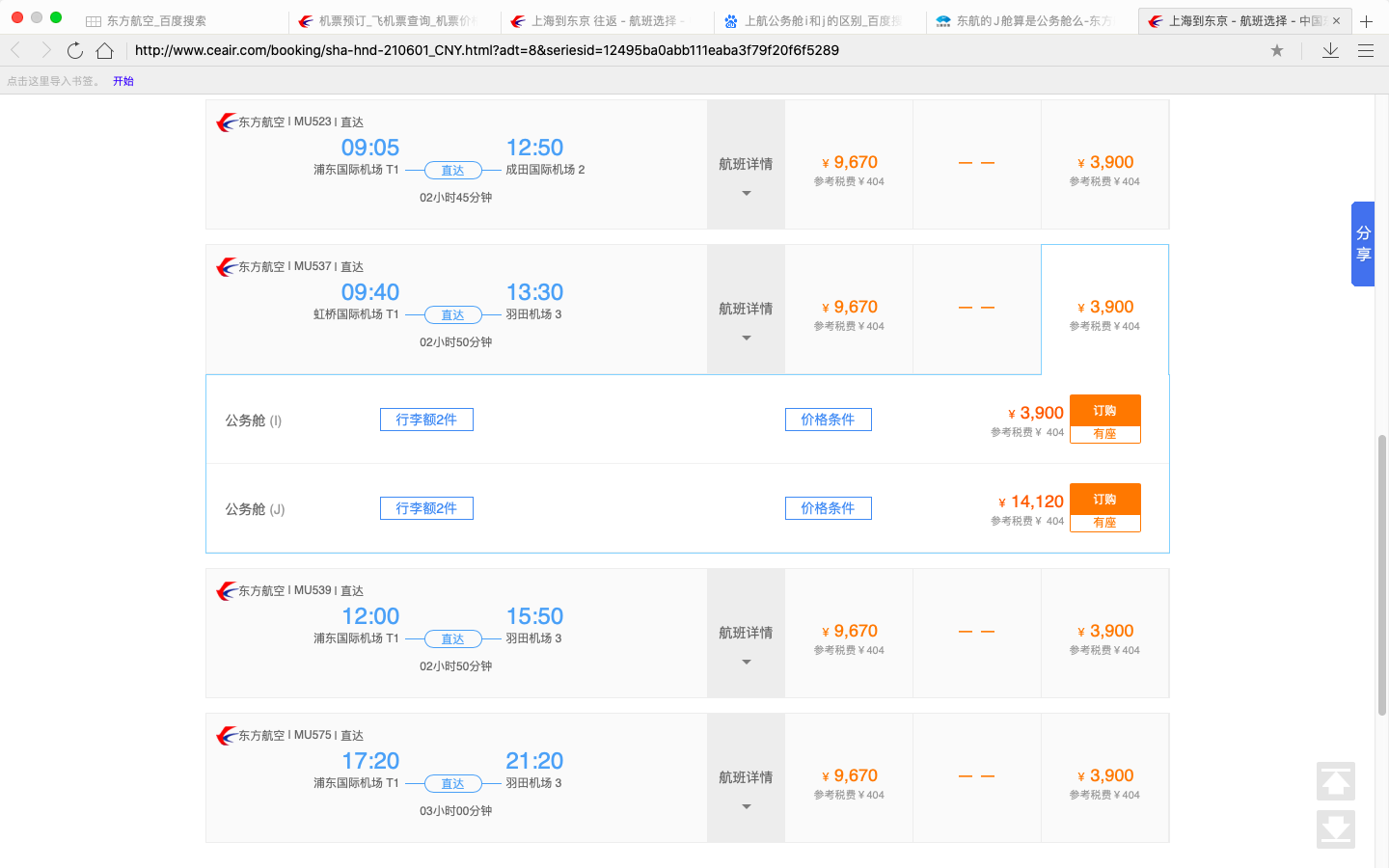This screenshot has width=1389, height=868.
Task: Click the 有座 seat status under ¥14,120
Action: click(1105, 523)
